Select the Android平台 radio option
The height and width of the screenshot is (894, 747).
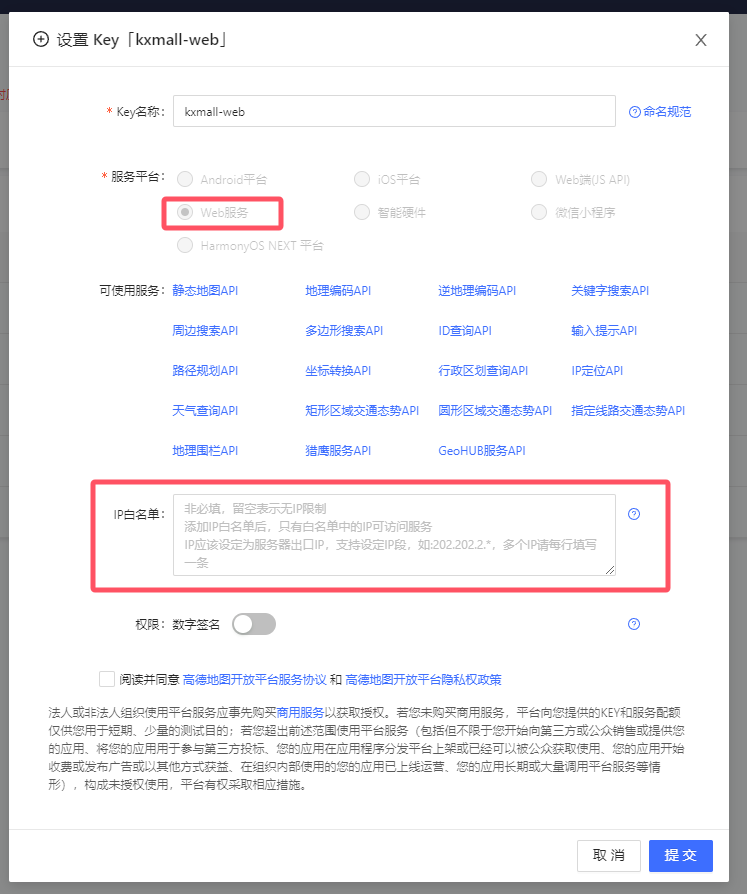(x=185, y=180)
